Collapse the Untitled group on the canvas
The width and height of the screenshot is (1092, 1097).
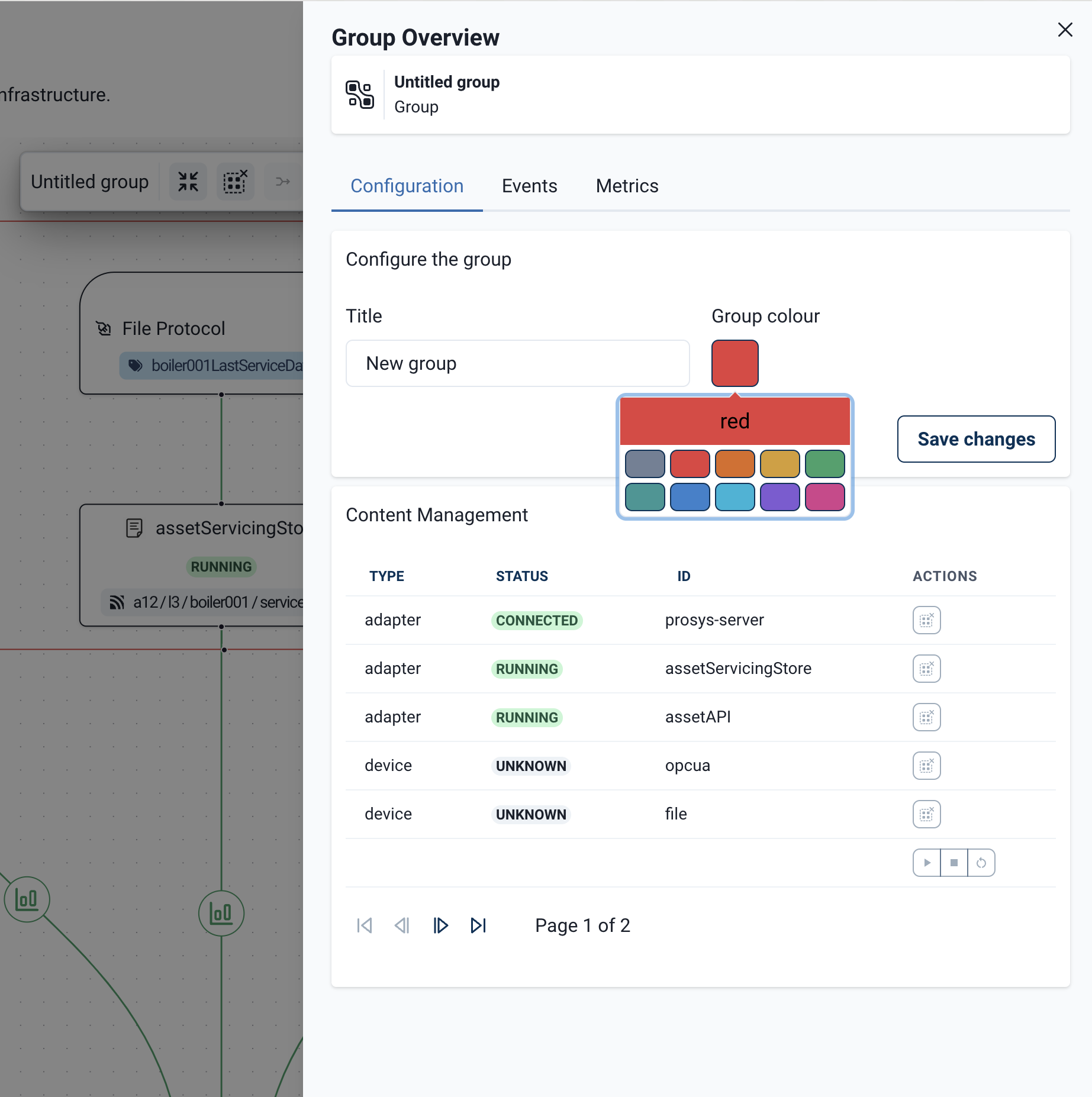pyautogui.click(x=188, y=182)
